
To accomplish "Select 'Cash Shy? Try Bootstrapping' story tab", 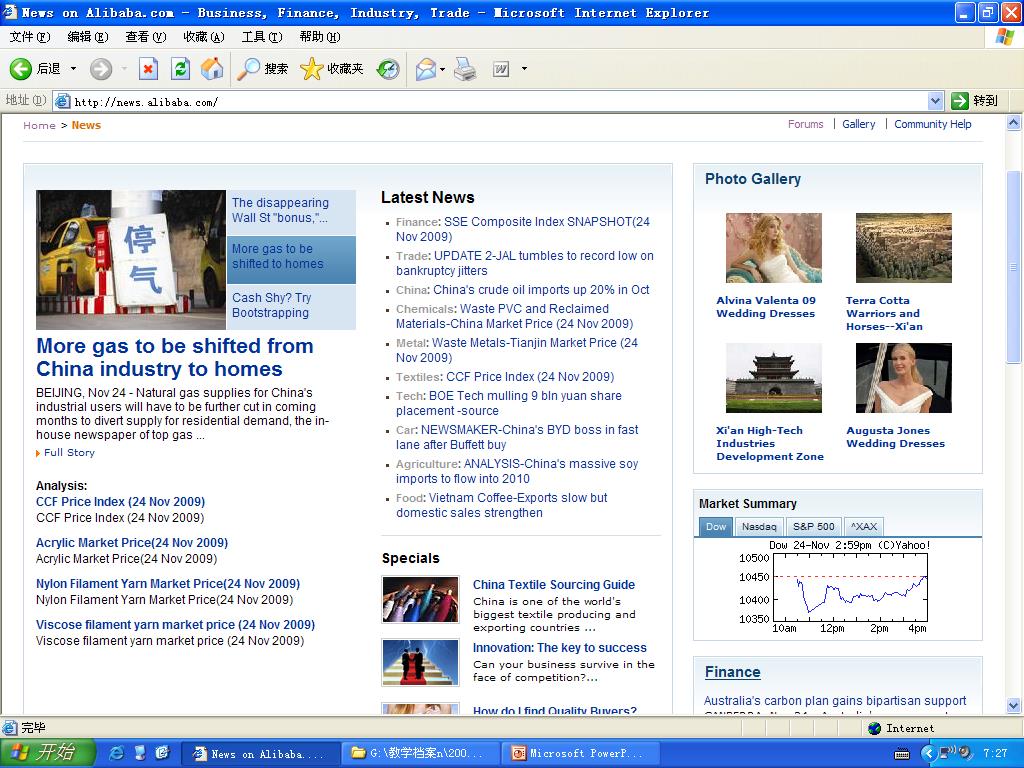I will click(x=291, y=306).
